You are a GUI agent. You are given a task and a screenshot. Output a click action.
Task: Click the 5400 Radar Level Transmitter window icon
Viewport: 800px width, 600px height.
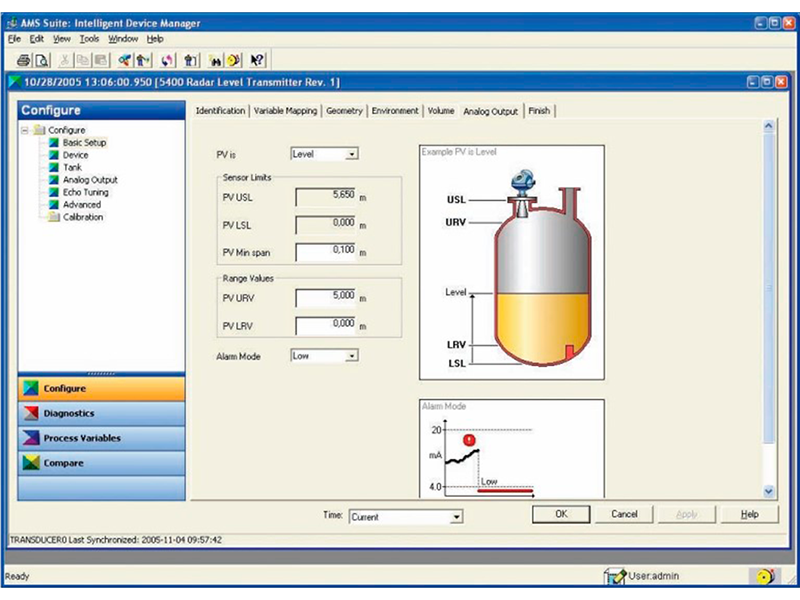[x=15, y=82]
